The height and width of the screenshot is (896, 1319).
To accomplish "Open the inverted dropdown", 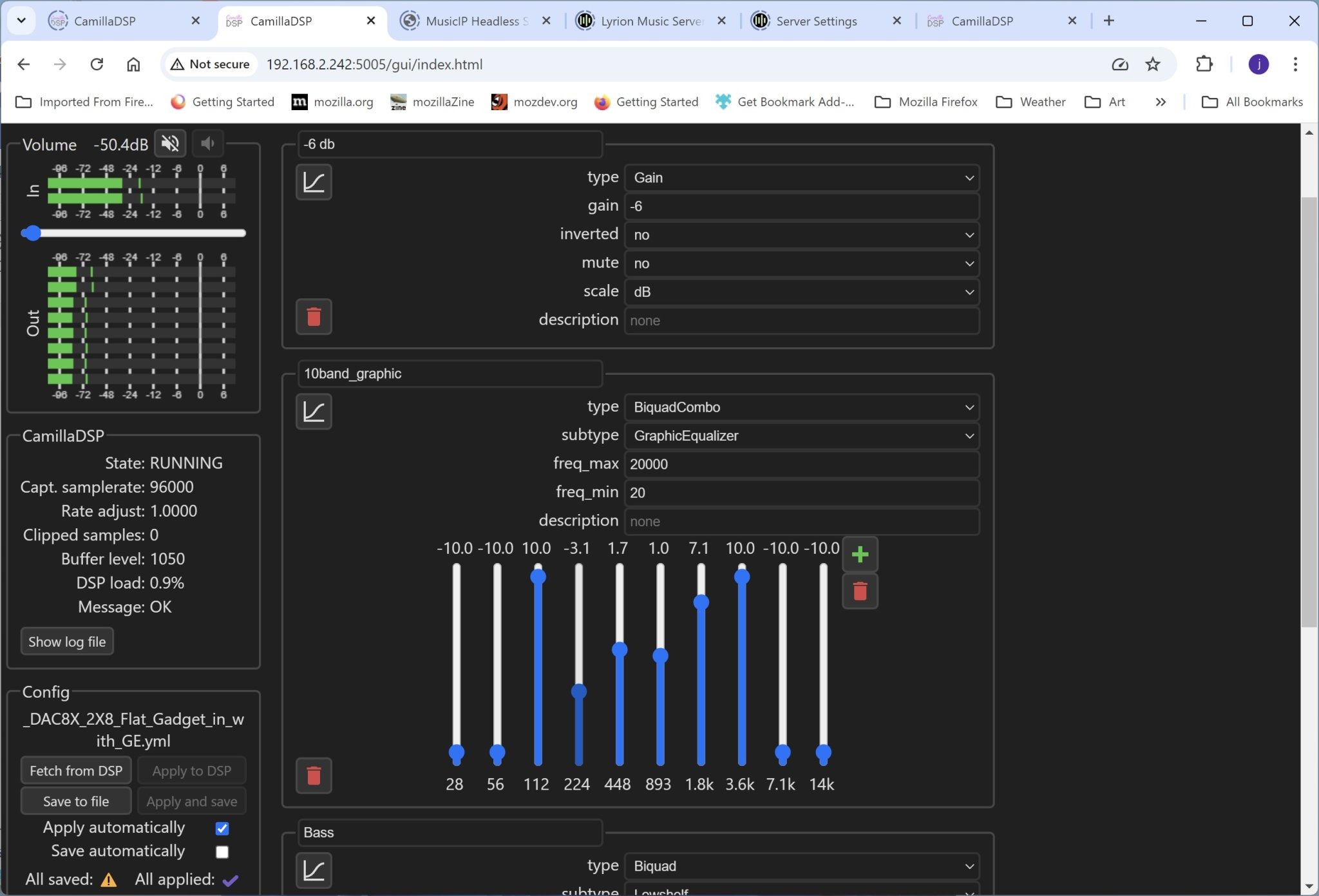I will pyautogui.click(x=802, y=234).
